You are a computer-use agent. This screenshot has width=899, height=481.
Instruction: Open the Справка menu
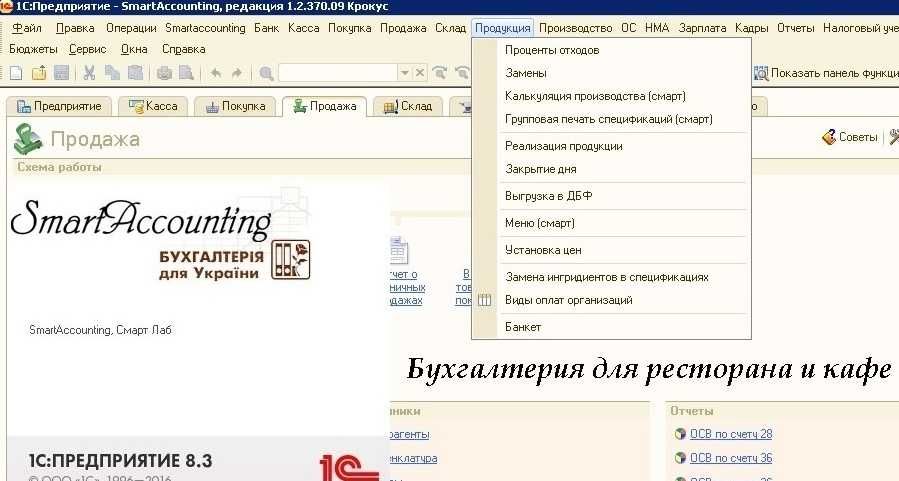(x=183, y=49)
